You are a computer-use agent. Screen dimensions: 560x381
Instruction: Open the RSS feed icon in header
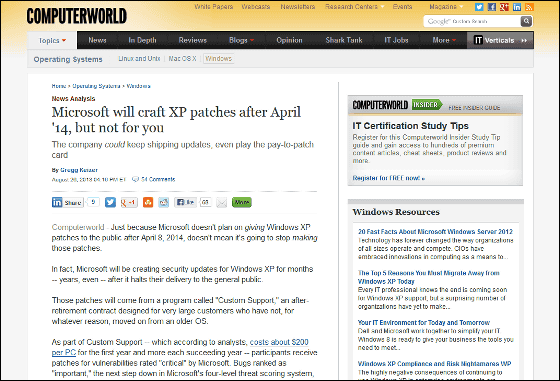[x=529, y=7]
